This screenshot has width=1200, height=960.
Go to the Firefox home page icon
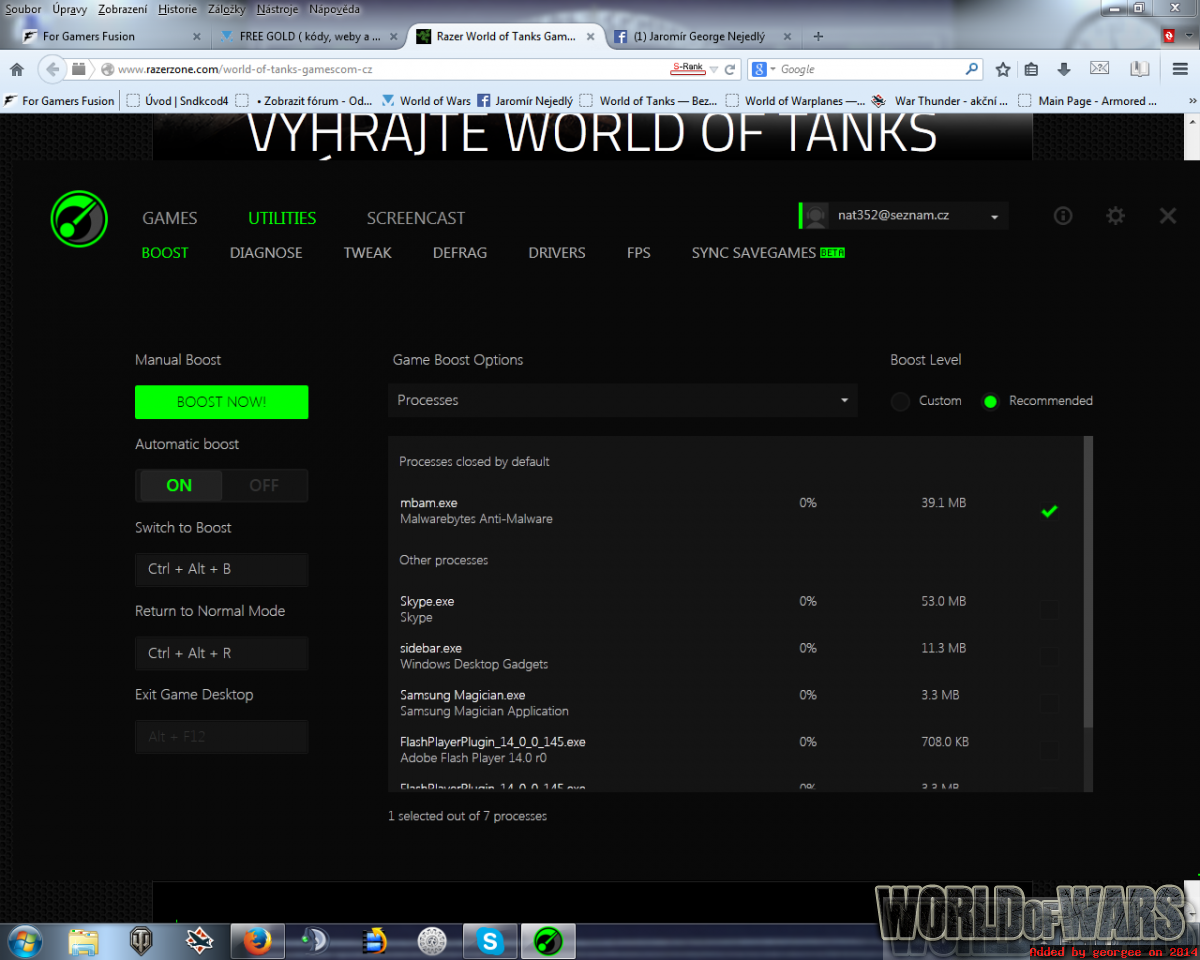click(x=17, y=69)
